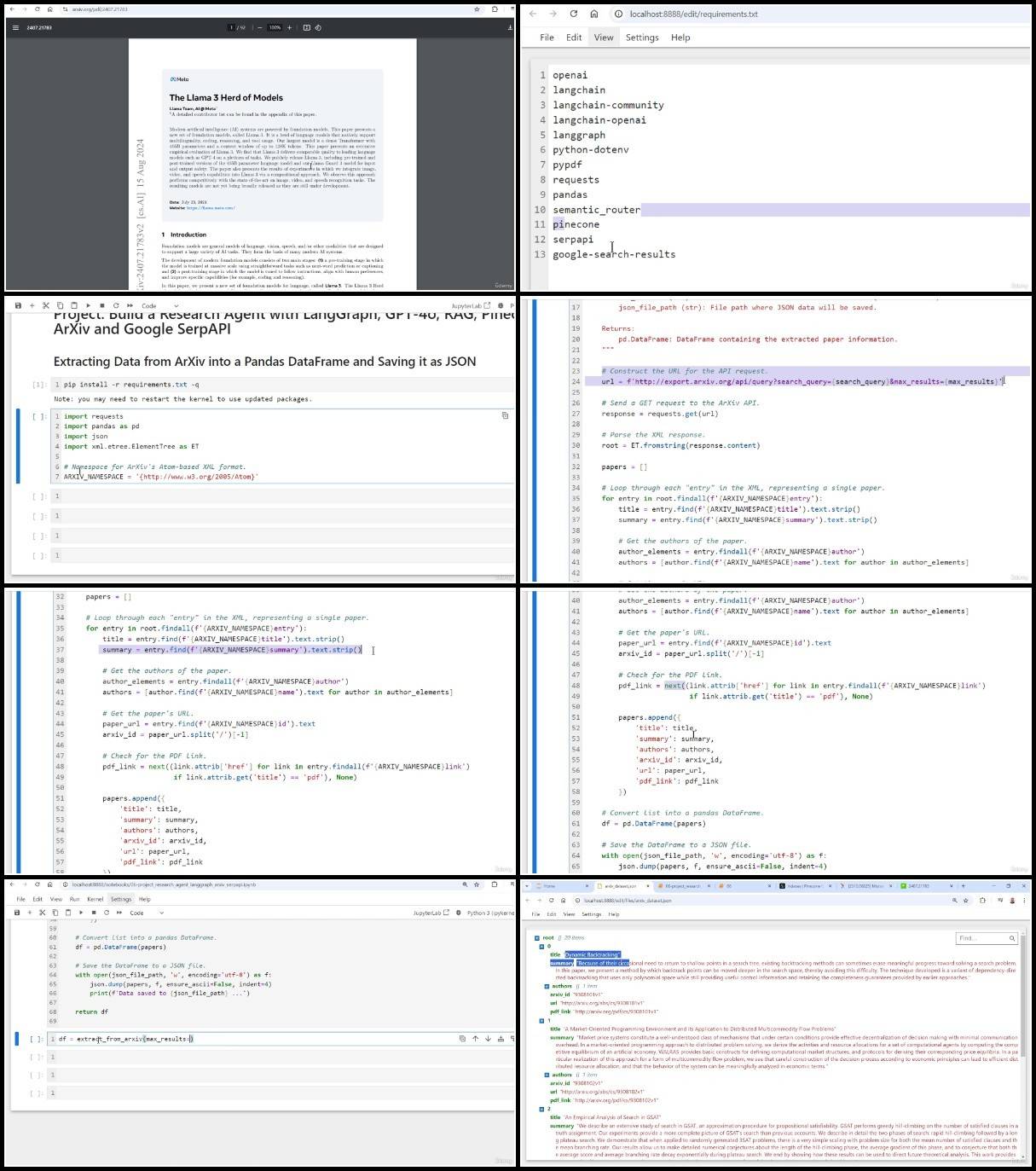Open the File menu in the requirements.txt editor
The width and height of the screenshot is (1036, 1171).
pyautogui.click(x=547, y=38)
